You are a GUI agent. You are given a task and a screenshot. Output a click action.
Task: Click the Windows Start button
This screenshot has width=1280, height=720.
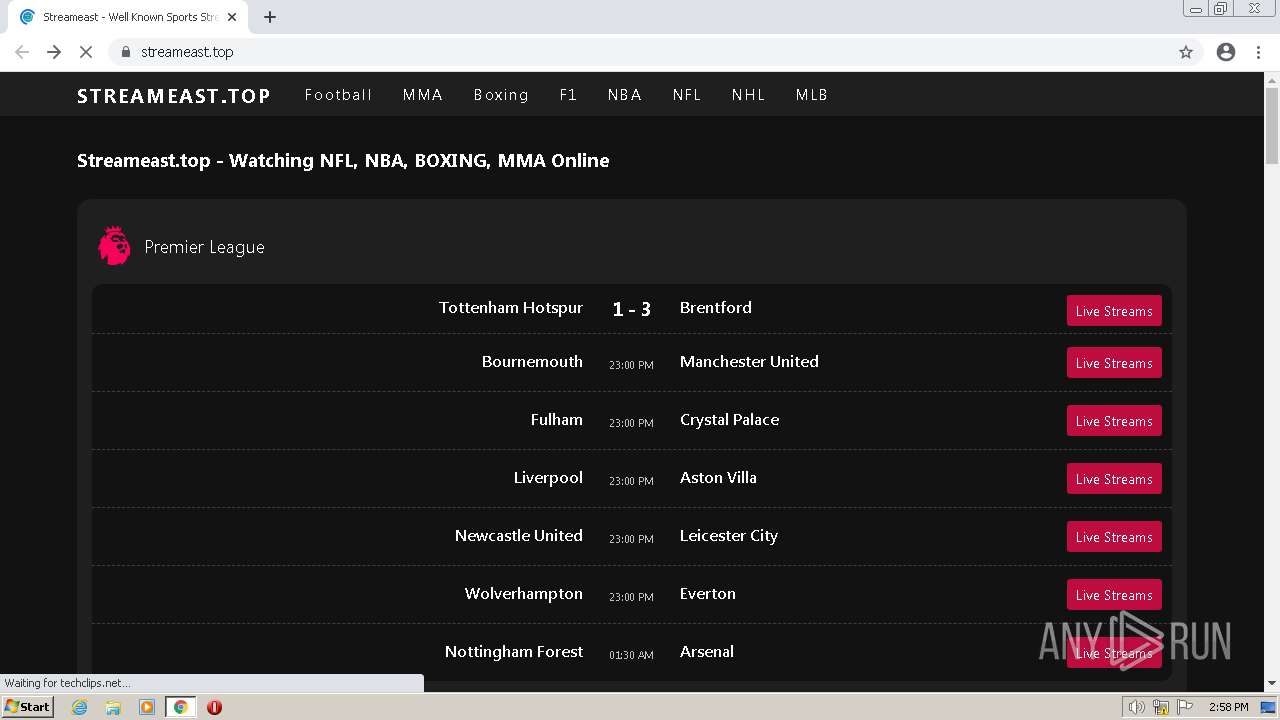(x=27, y=707)
